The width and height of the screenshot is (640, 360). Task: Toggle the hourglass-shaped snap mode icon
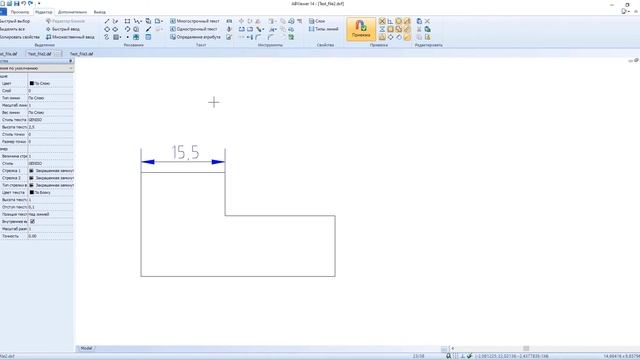coord(382,29)
